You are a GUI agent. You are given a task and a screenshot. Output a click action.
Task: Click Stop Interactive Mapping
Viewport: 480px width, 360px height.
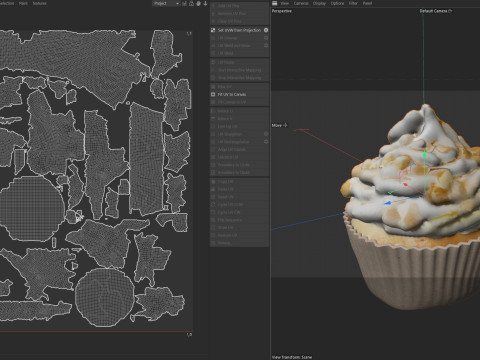(x=239, y=78)
